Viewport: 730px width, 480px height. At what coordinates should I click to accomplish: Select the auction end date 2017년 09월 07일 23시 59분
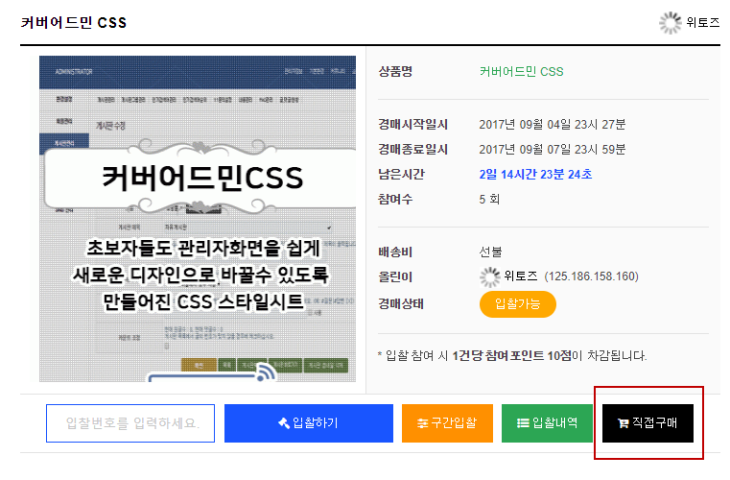pos(553,150)
